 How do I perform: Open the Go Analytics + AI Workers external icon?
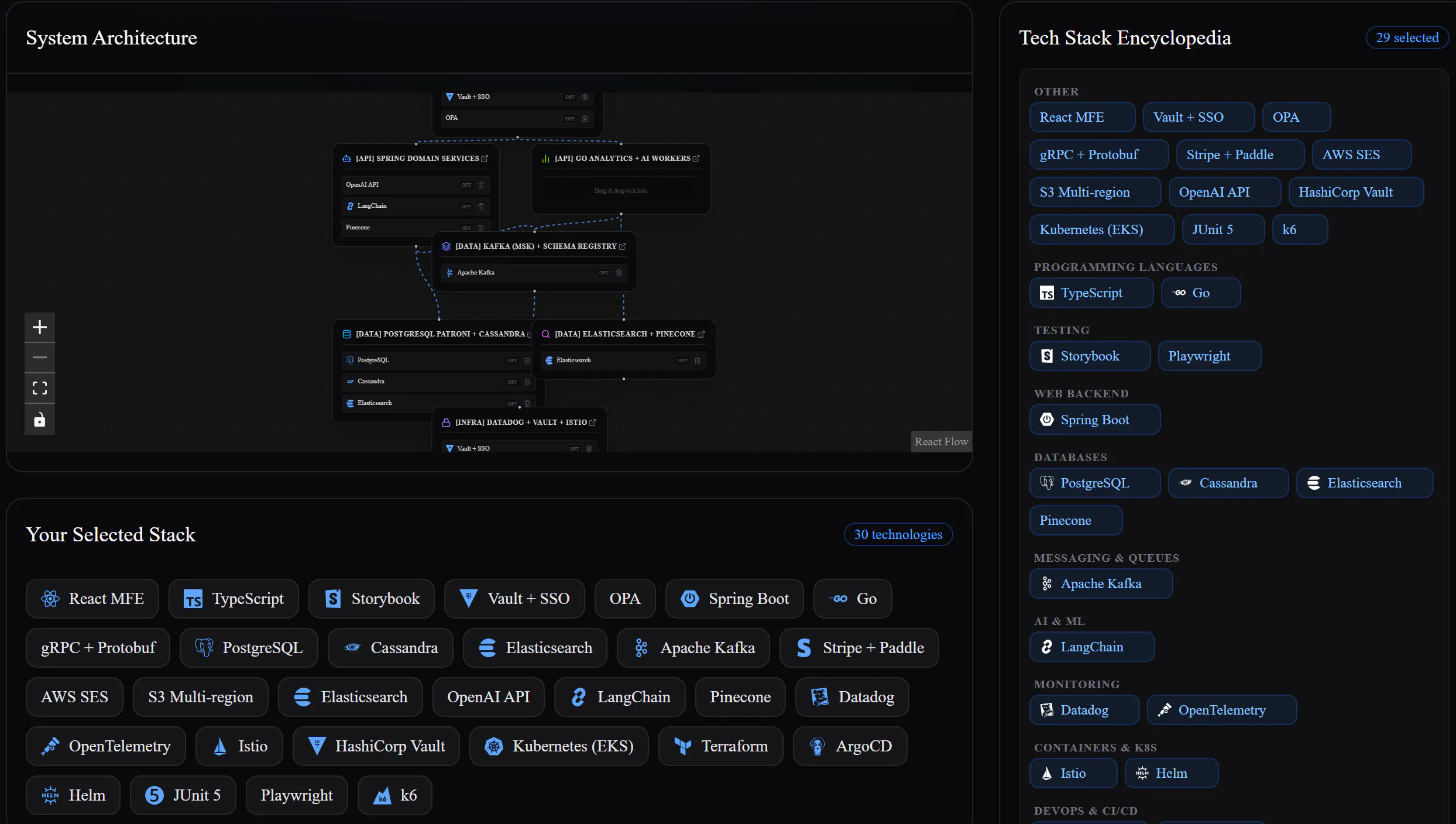[x=696, y=159]
